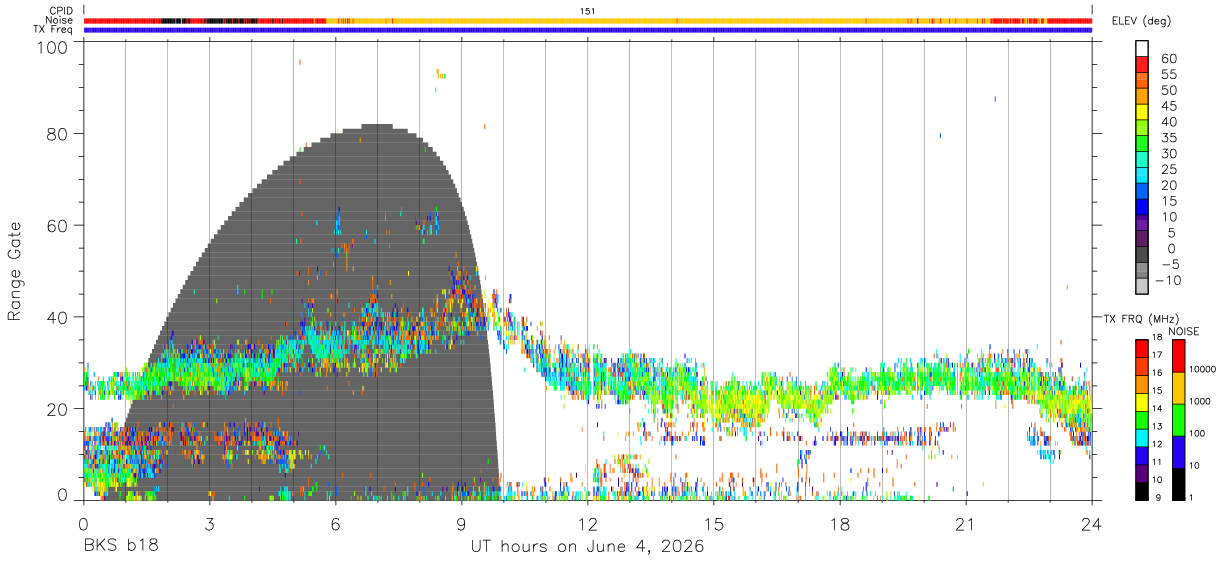The height and width of the screenshot is (567, 1228).
Task: Click the 'Noise' row label at top left
Action: coord(60,20)
